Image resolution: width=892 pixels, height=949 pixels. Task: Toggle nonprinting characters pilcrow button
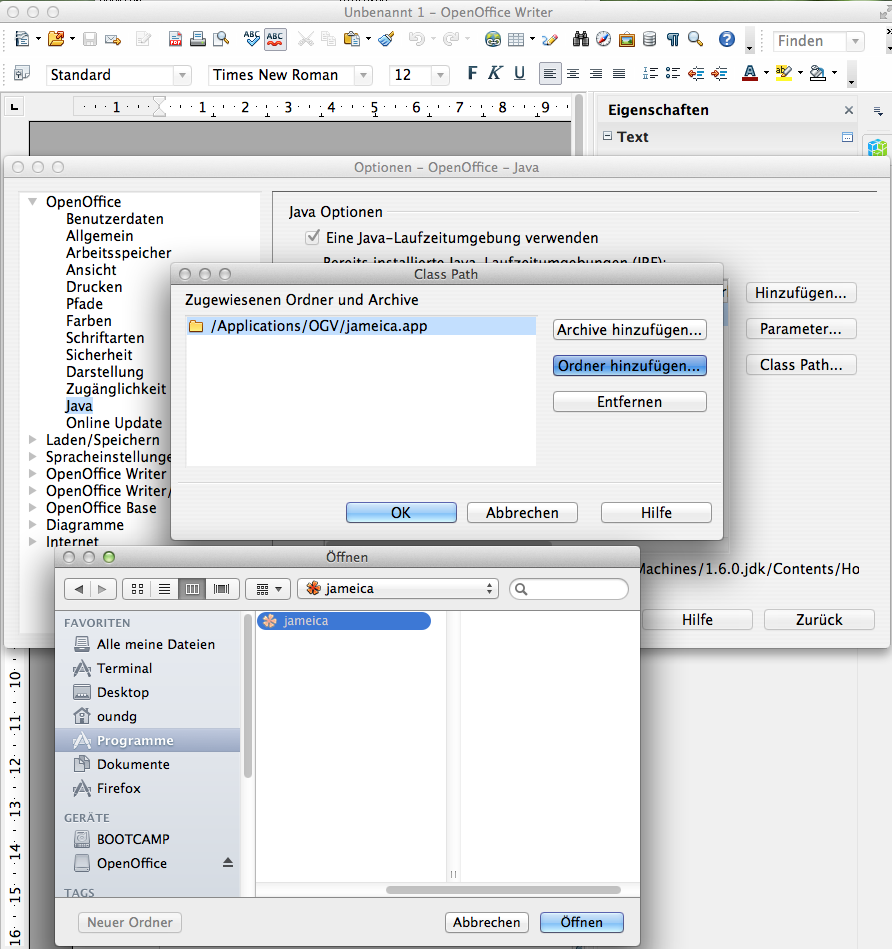(672, 39)
